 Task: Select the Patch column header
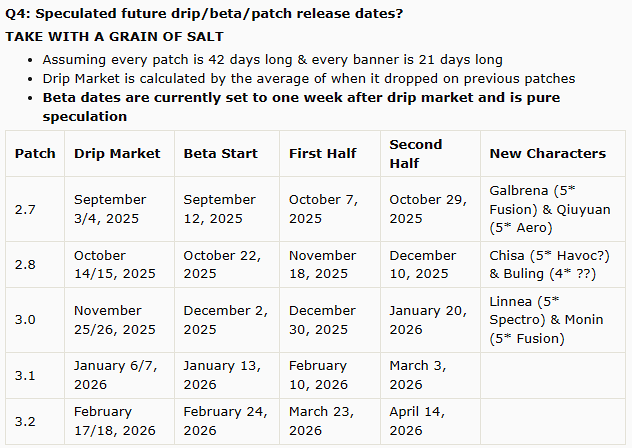point(35,154)
